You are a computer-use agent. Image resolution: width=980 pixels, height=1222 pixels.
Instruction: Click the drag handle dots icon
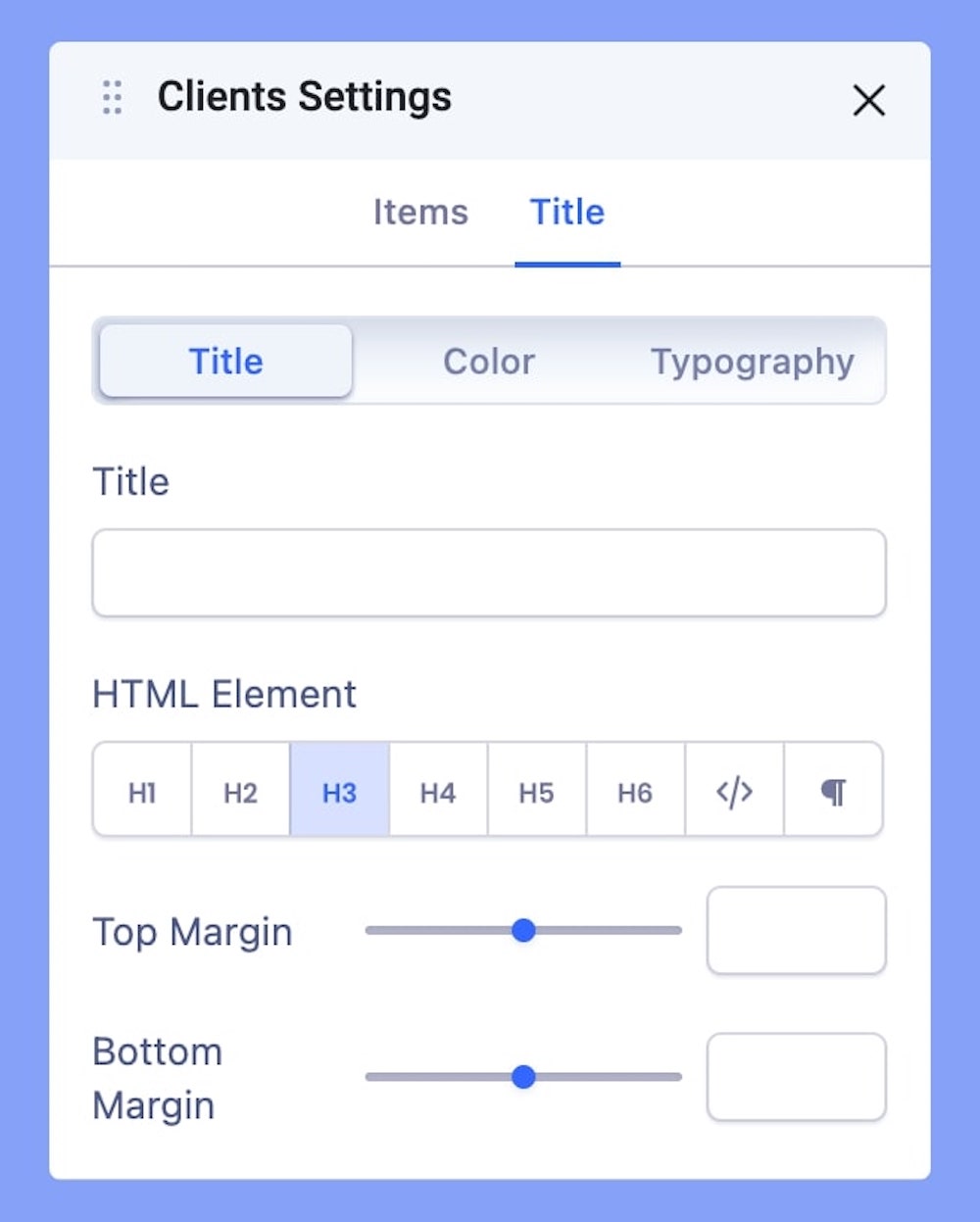pyautogui.click(x=113, y=98)
